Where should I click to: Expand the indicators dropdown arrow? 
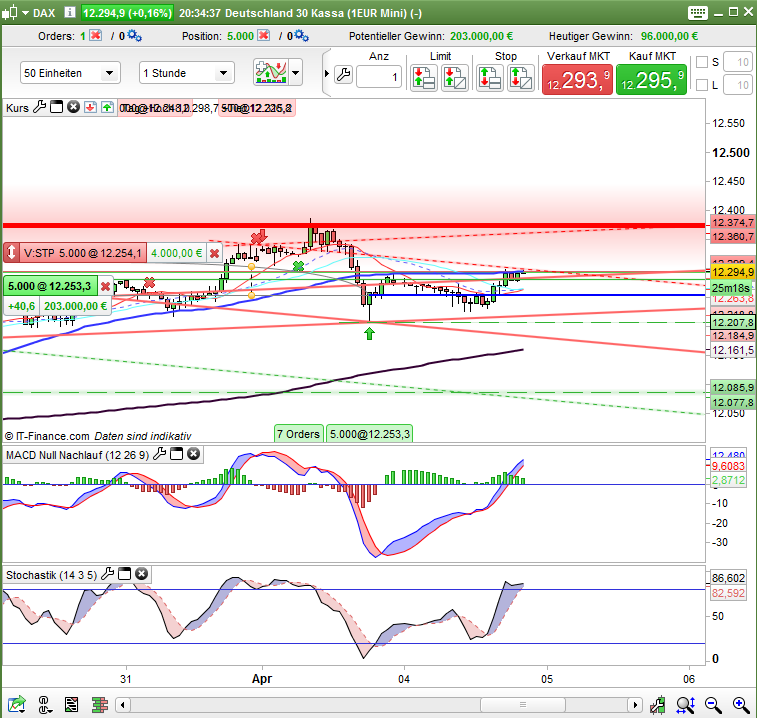(x=295, y=73)
